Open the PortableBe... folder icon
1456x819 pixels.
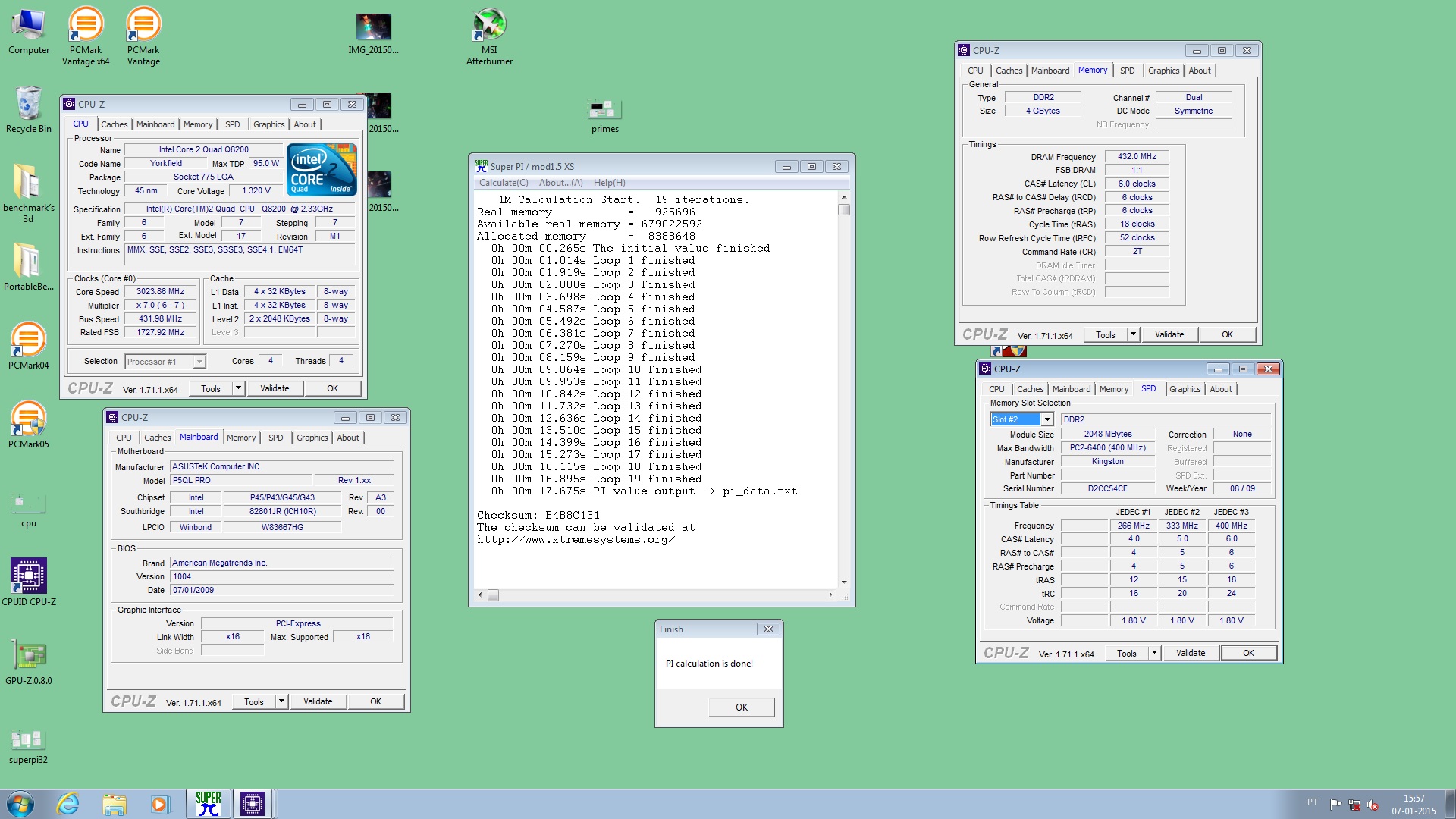[x=29, y=267]
